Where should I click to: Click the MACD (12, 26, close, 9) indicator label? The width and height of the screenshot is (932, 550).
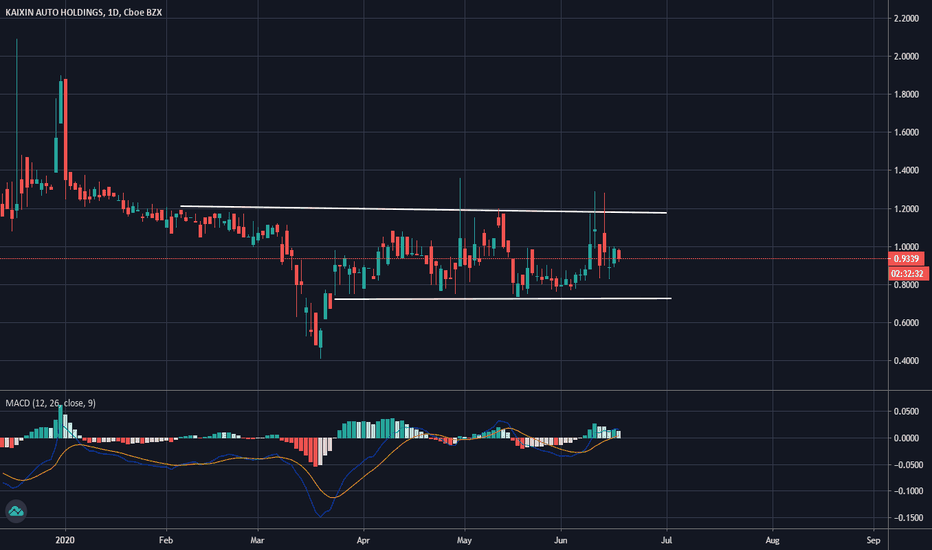click(x=51, y=403)
